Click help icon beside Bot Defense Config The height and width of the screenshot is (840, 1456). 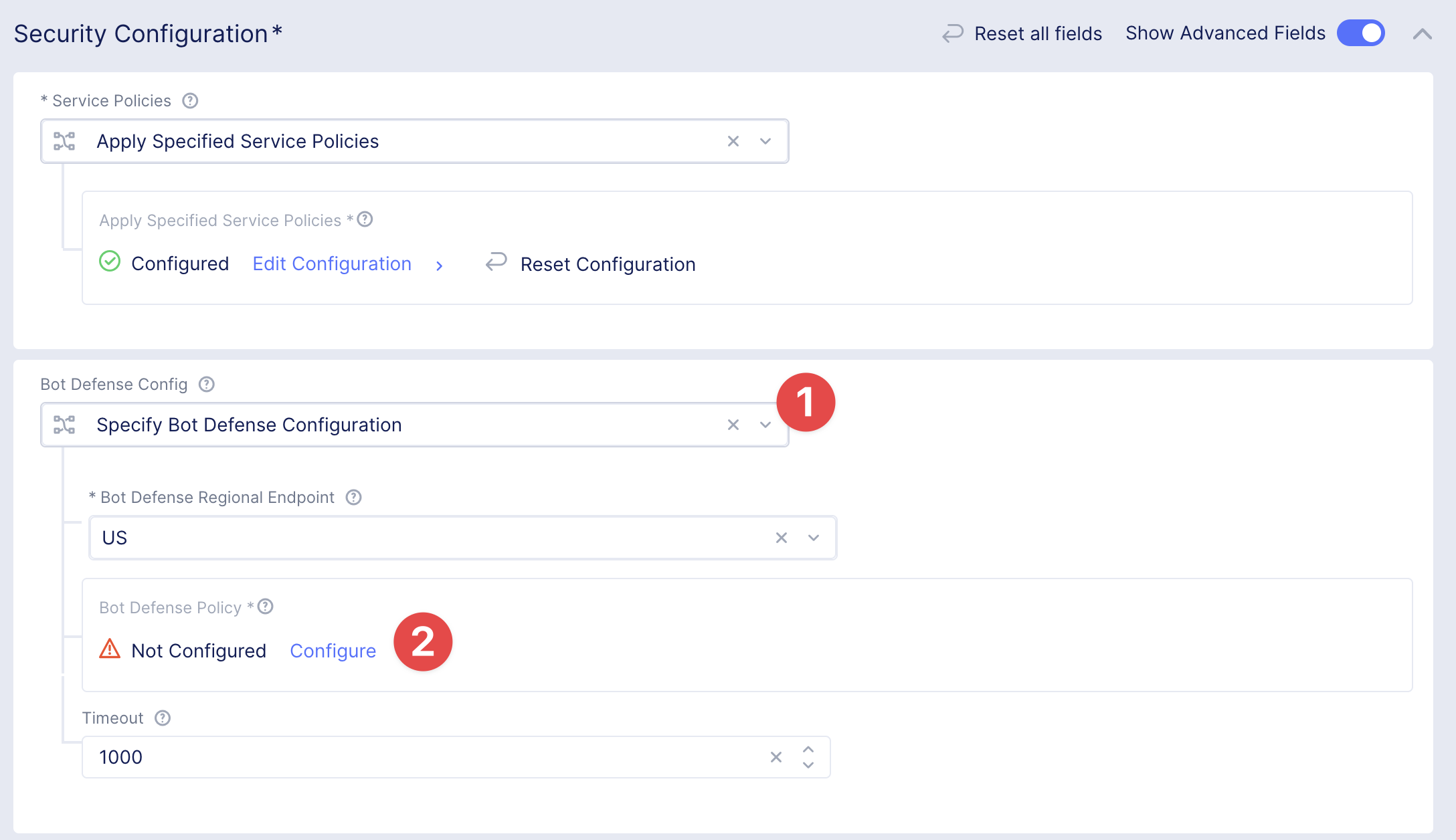point(207,384)
